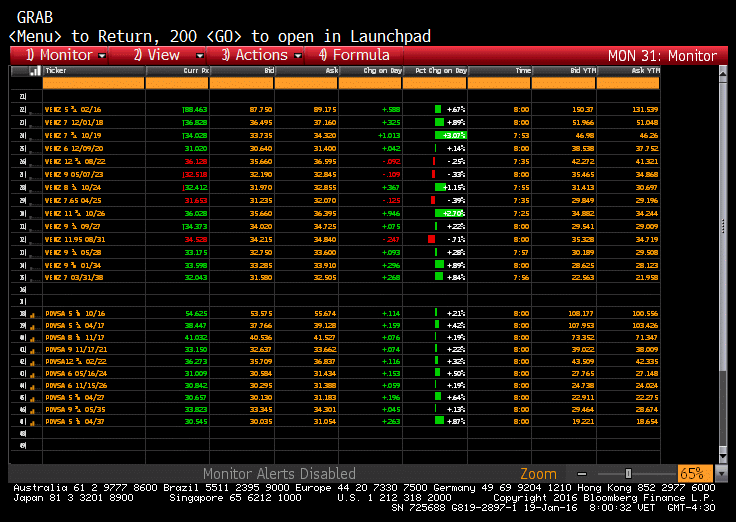The width and height of the screenshot is (736, 522).
Task: Click the chart icon beside PDVSA 8 11/17 row
Action: pos(32,339)
